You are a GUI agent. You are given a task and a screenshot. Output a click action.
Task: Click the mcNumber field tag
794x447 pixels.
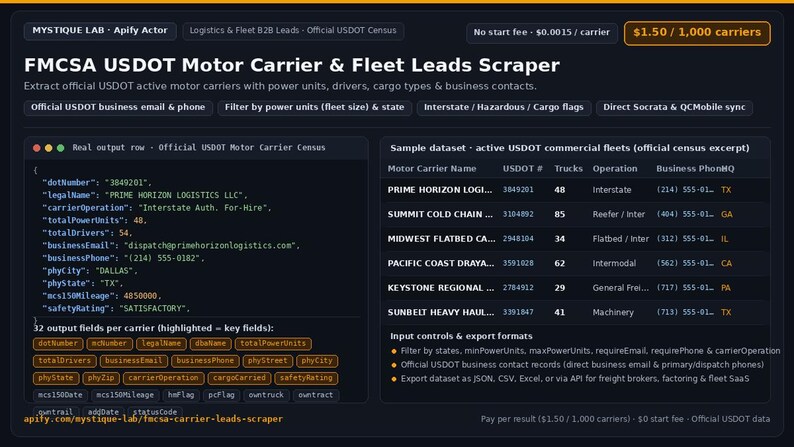pyautogui.click(x=109, y=344)
